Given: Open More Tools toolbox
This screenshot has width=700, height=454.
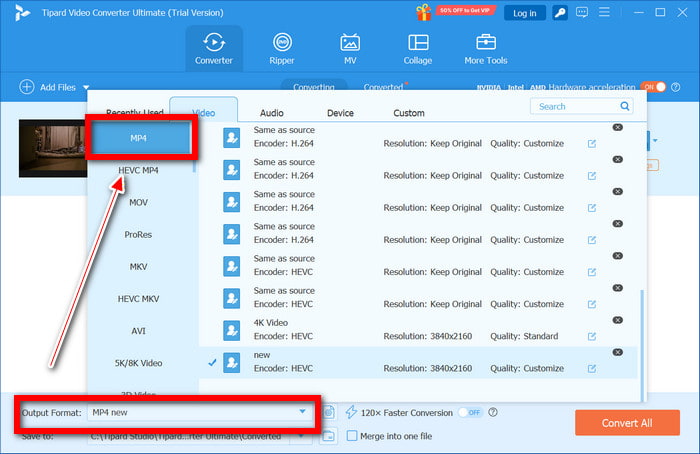Looking at the screenshot, I should coord(486,48).
